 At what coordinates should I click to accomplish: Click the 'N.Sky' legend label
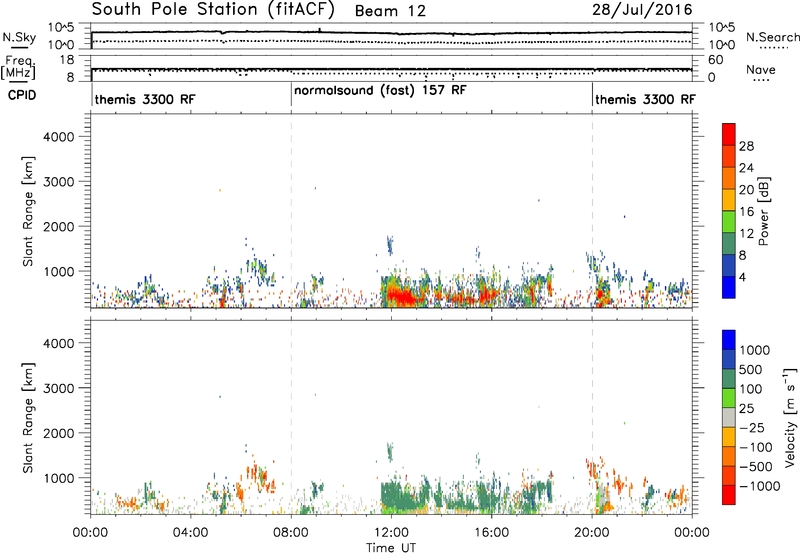[19, 37]
